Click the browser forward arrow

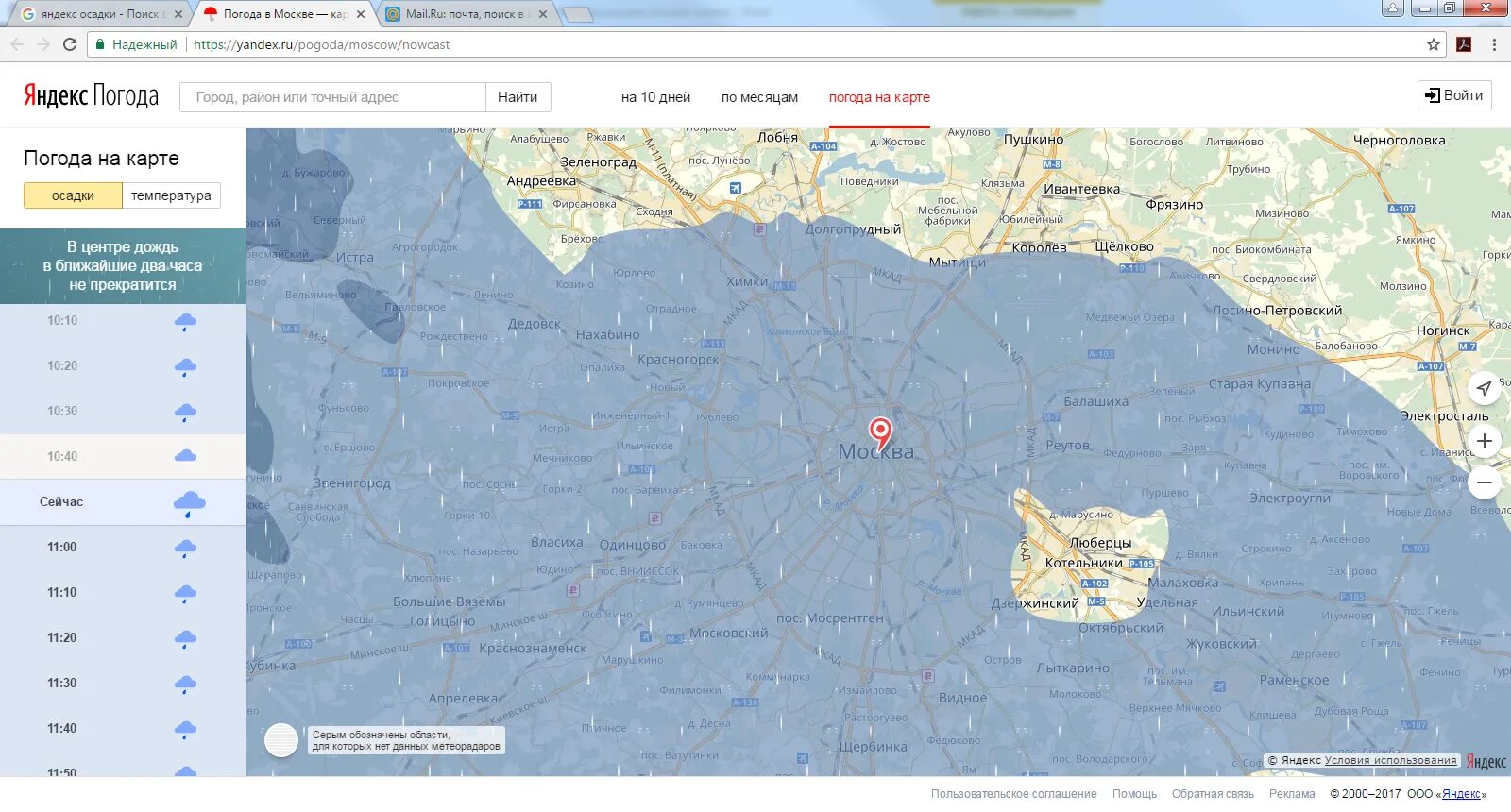(x=43, y=44)
